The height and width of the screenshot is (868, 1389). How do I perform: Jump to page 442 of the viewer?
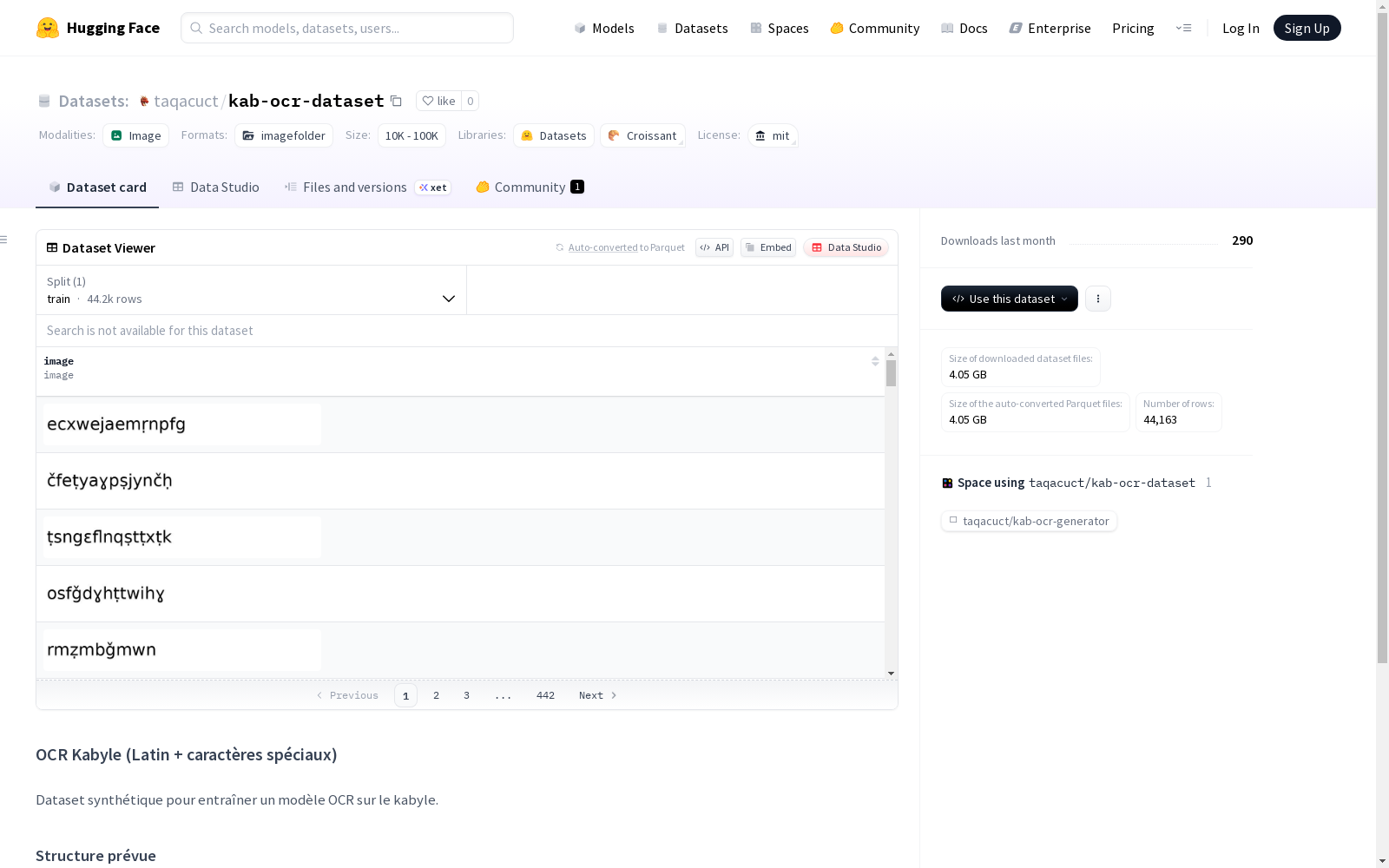545,695
